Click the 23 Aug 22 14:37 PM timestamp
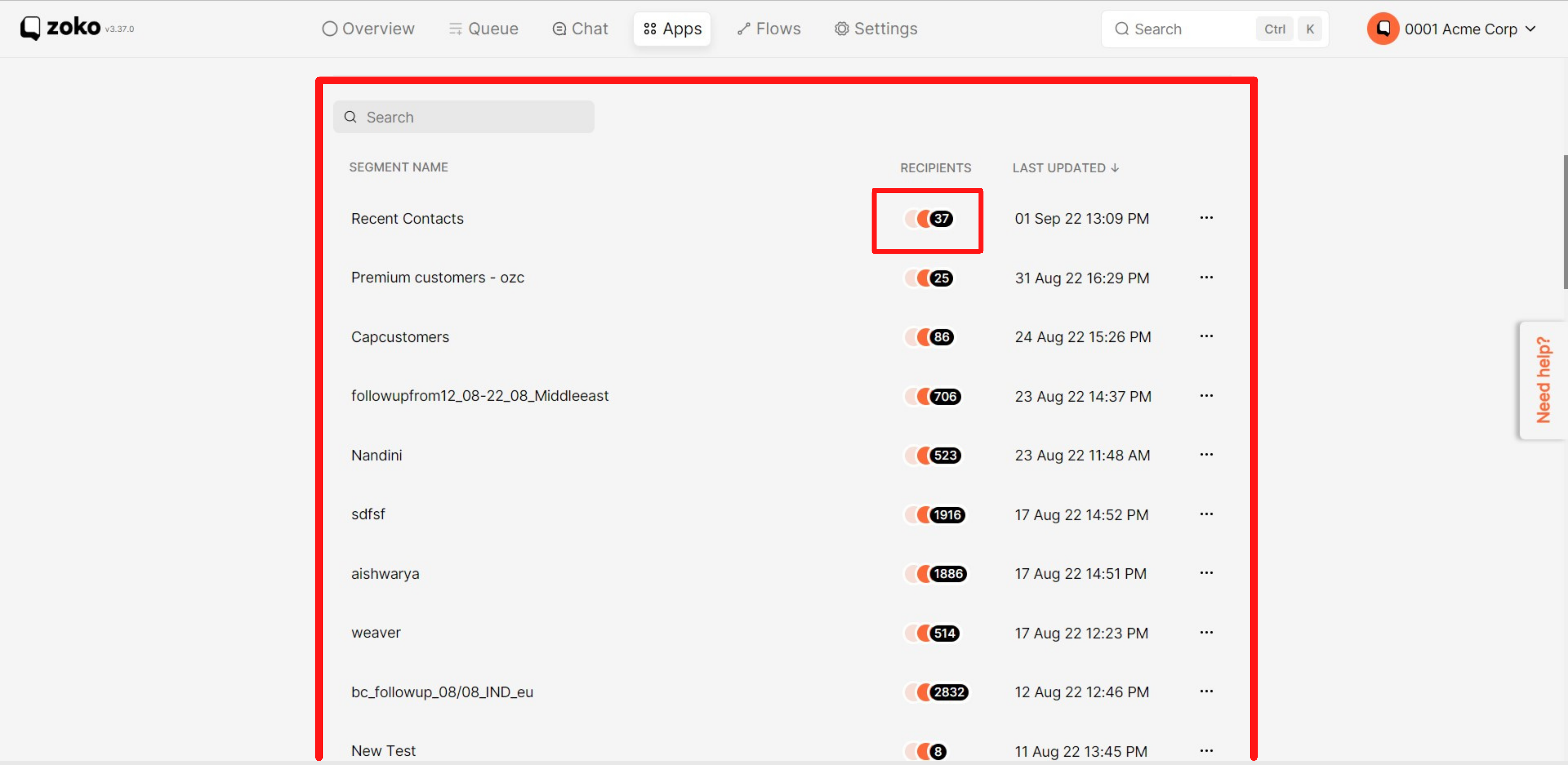1568x765 pixels. pos(1083,396)
